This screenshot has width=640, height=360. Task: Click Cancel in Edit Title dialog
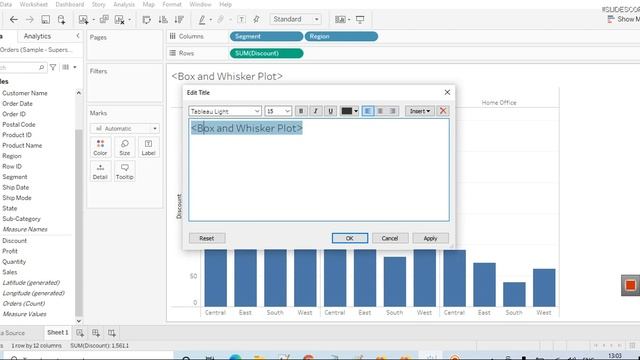(390, 238)
